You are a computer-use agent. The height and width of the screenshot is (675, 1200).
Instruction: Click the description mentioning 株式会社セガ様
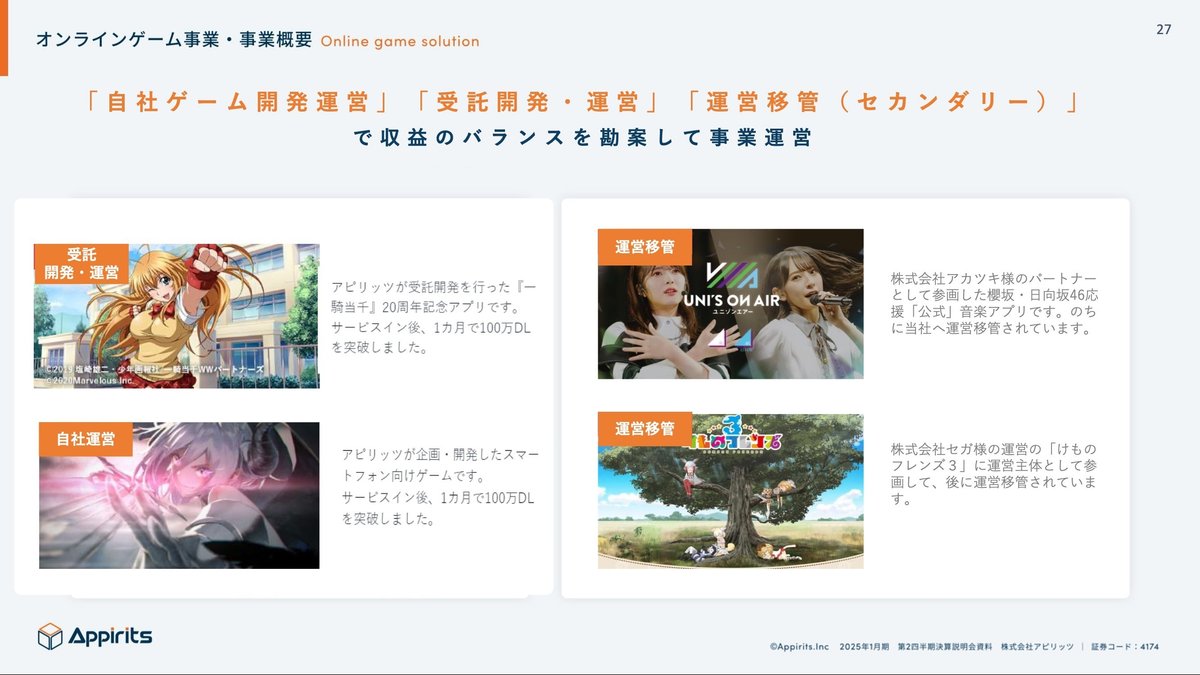pos(994,474)
